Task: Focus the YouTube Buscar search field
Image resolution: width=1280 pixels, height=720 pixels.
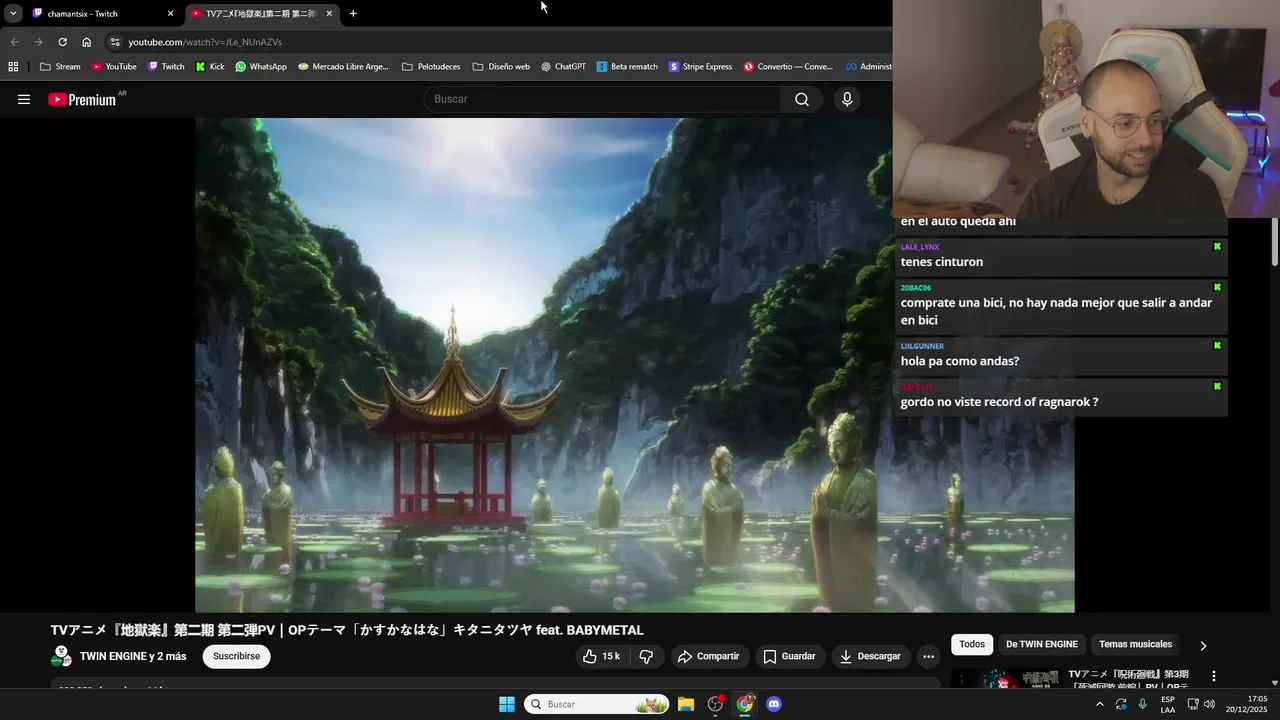Action: pyautogui.click(x=602, y=99)
